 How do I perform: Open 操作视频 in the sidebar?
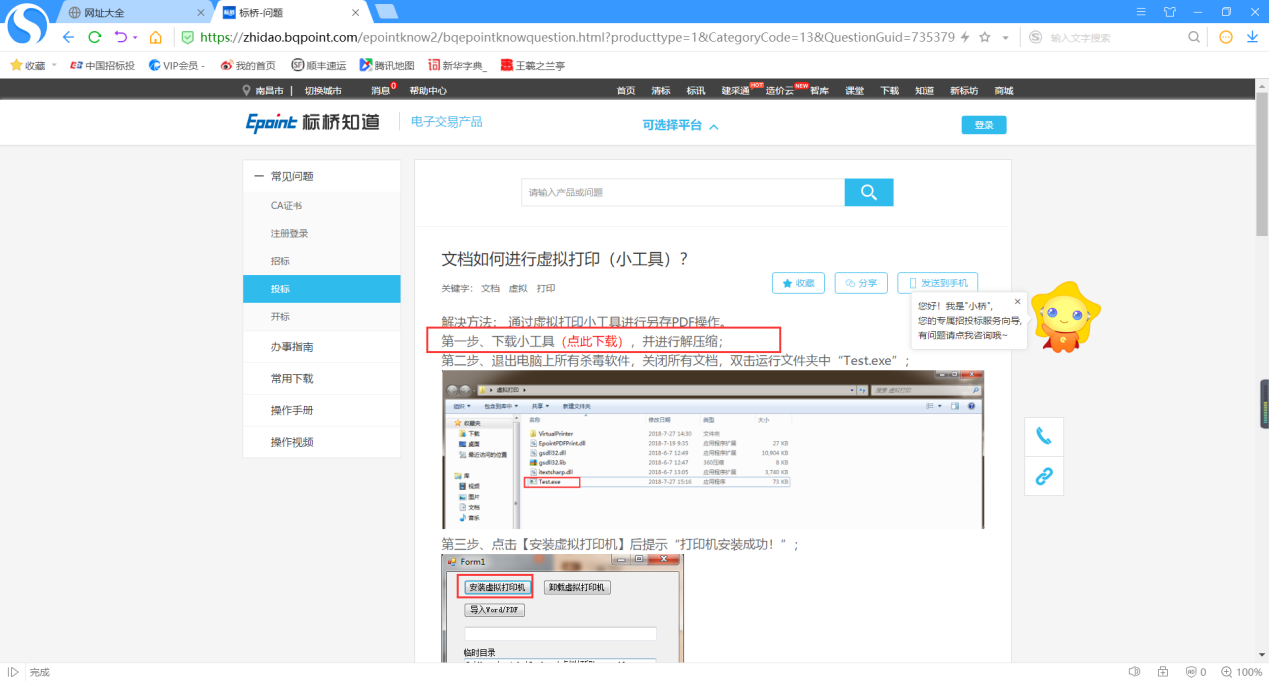click(292, 442)
